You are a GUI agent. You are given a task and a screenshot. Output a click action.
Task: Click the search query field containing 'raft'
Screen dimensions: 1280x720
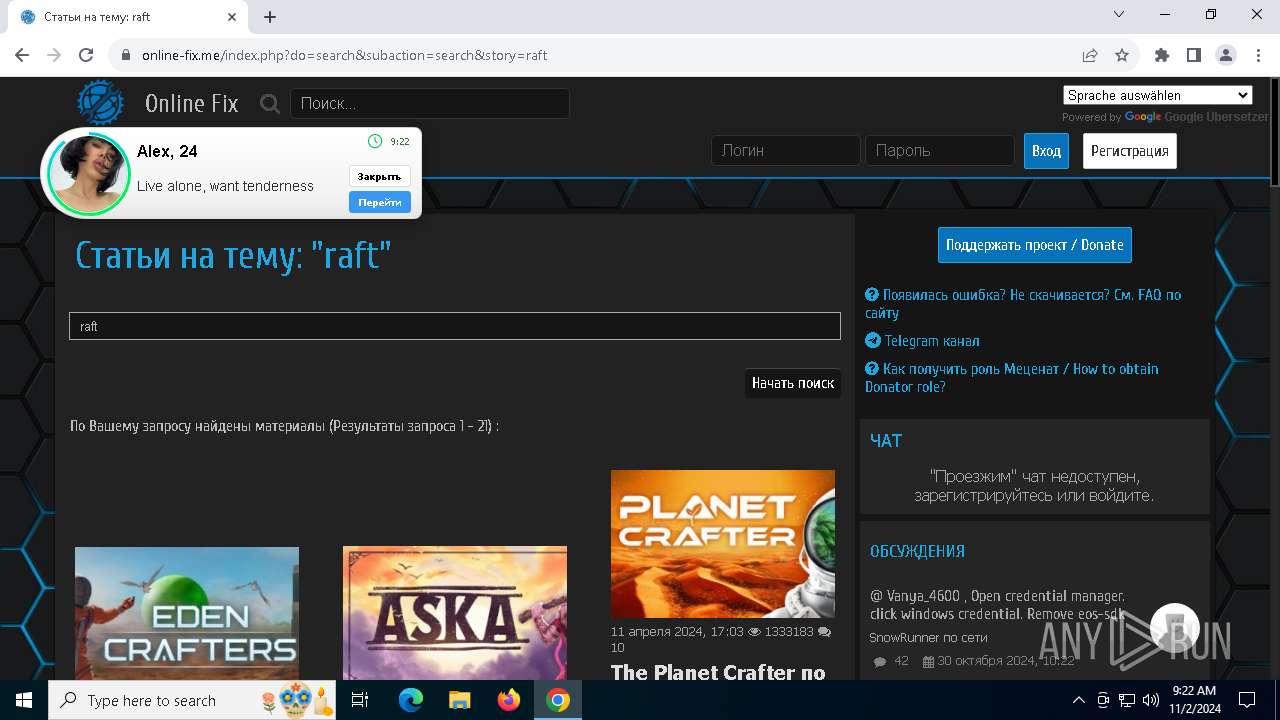pyautogui.click(x=455, y=326)
